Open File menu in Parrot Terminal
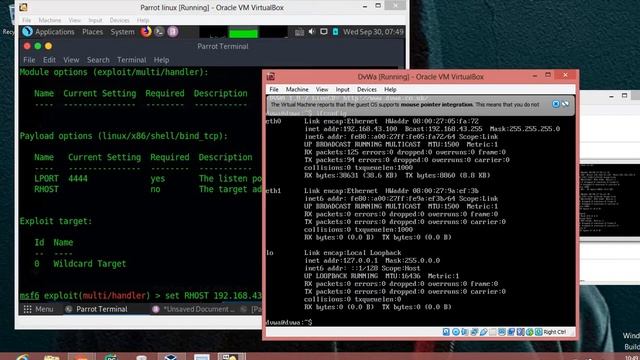Viewport: 640px width, 360px height. click(29, 60)
